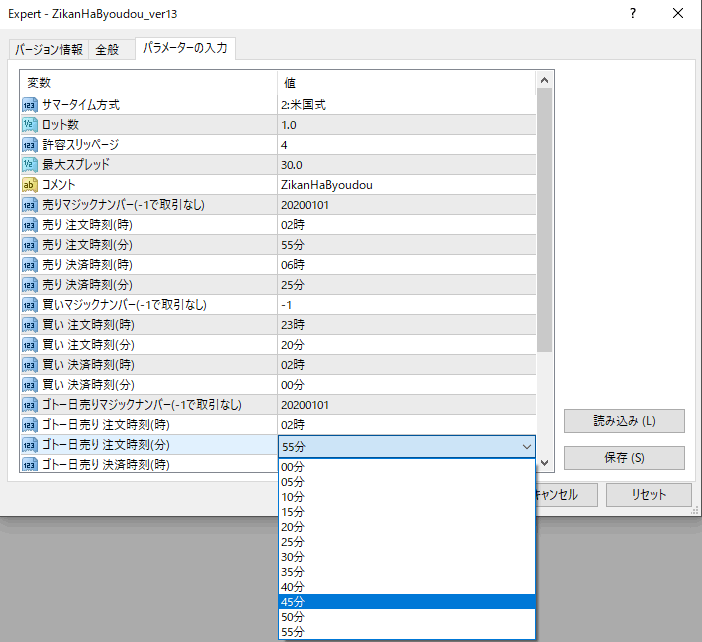Select 35分 from the dropdown list
This screenshot has height=642, width=702.
pos(407,572)
